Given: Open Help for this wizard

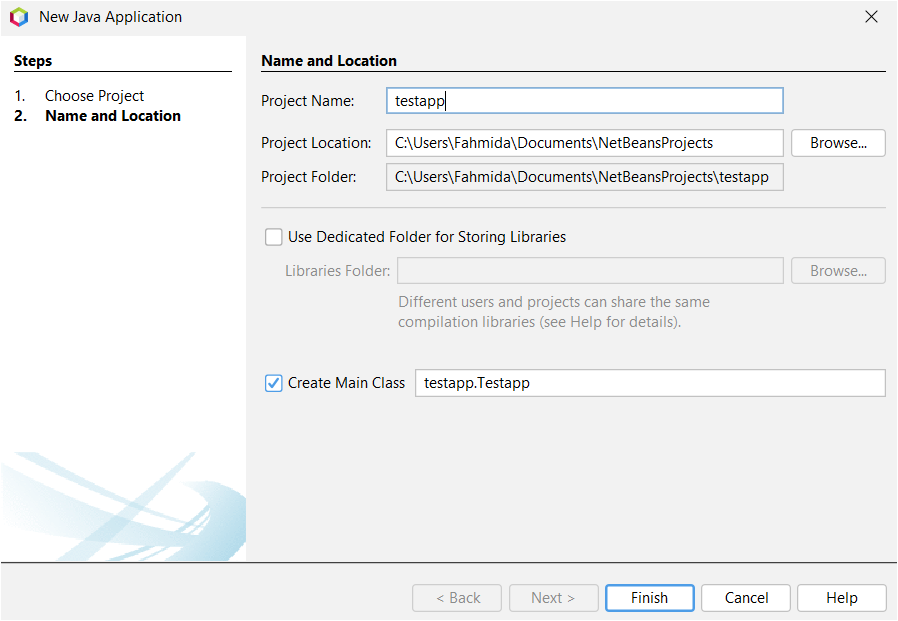Looking at the screenshot, I should [841, 597].
